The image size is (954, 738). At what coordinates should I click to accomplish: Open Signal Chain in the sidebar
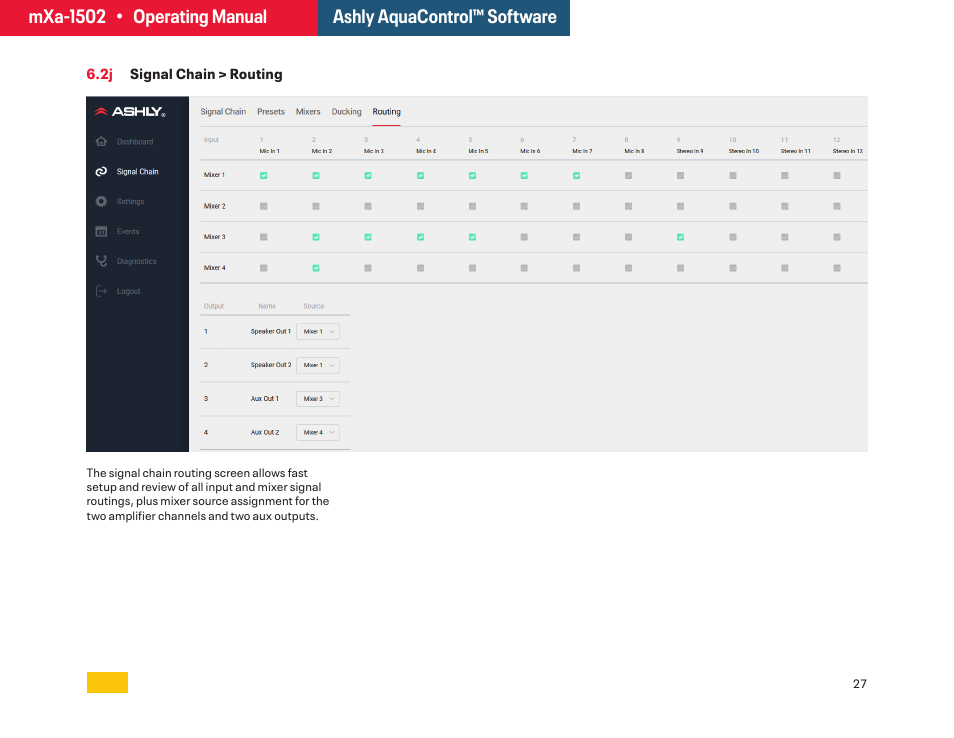138,172
